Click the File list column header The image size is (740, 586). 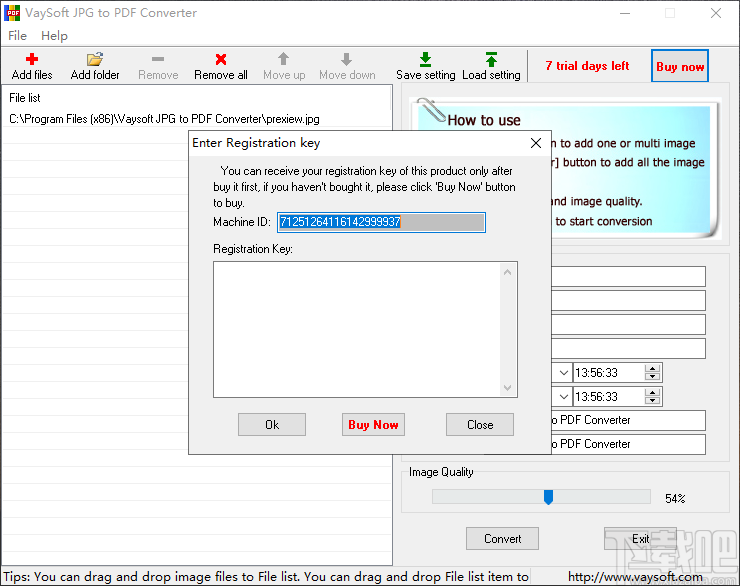pyautogui.click(x=196, y=98)
